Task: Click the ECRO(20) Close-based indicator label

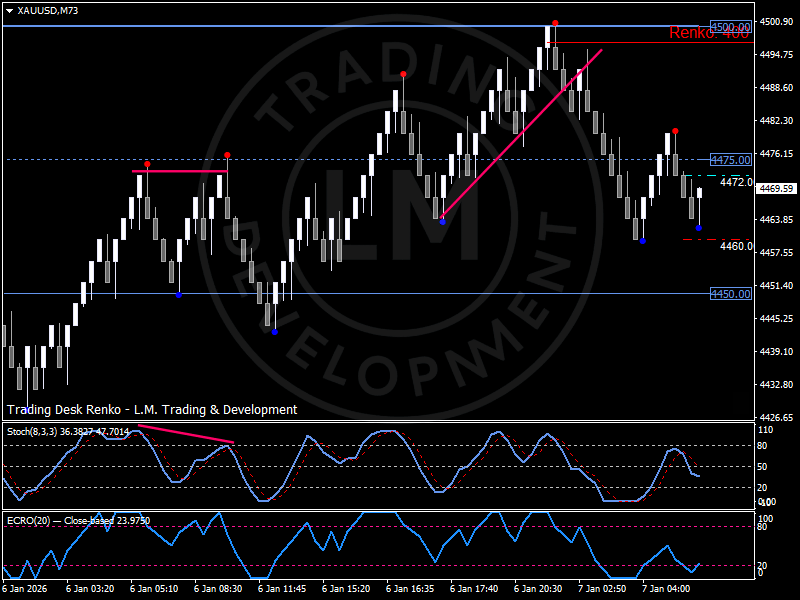Action: tap(79, 521)
